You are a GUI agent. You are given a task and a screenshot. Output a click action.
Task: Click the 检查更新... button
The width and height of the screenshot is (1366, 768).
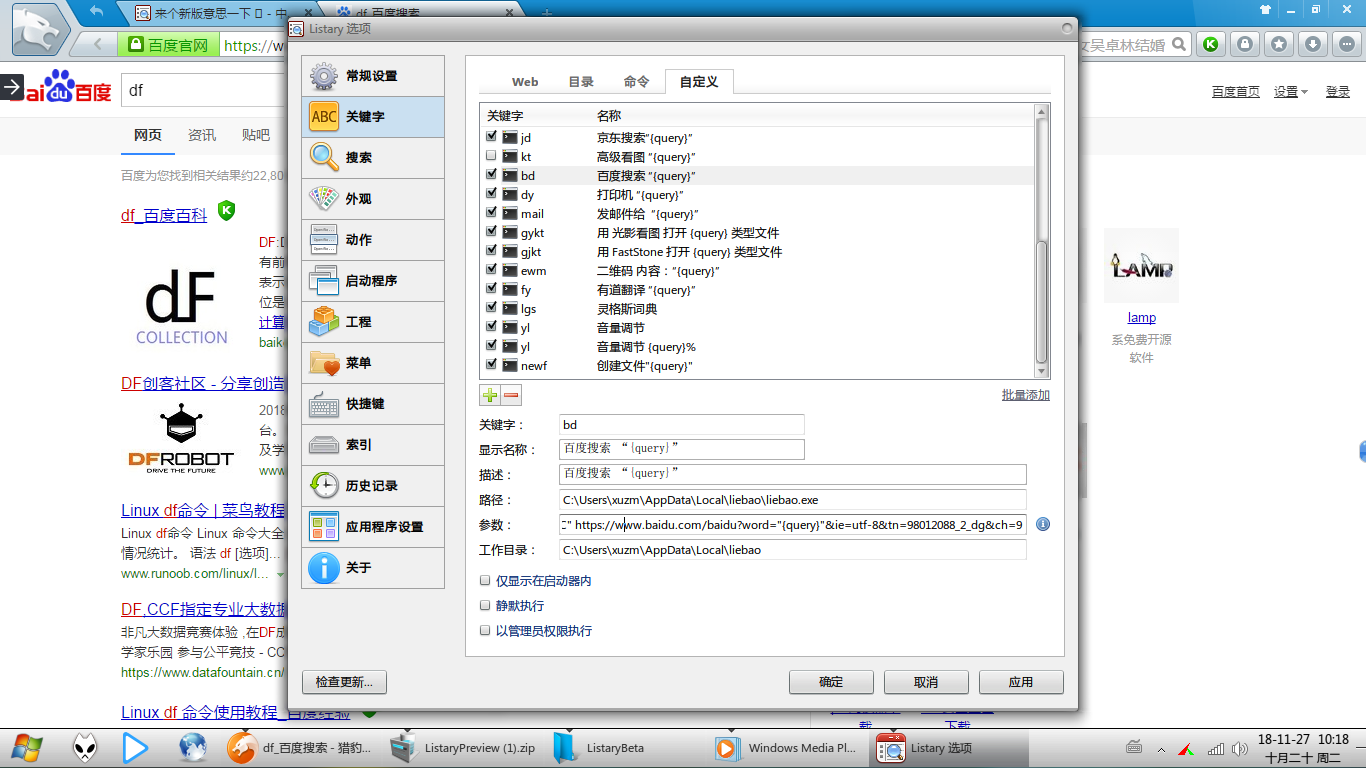coord(344,682)
